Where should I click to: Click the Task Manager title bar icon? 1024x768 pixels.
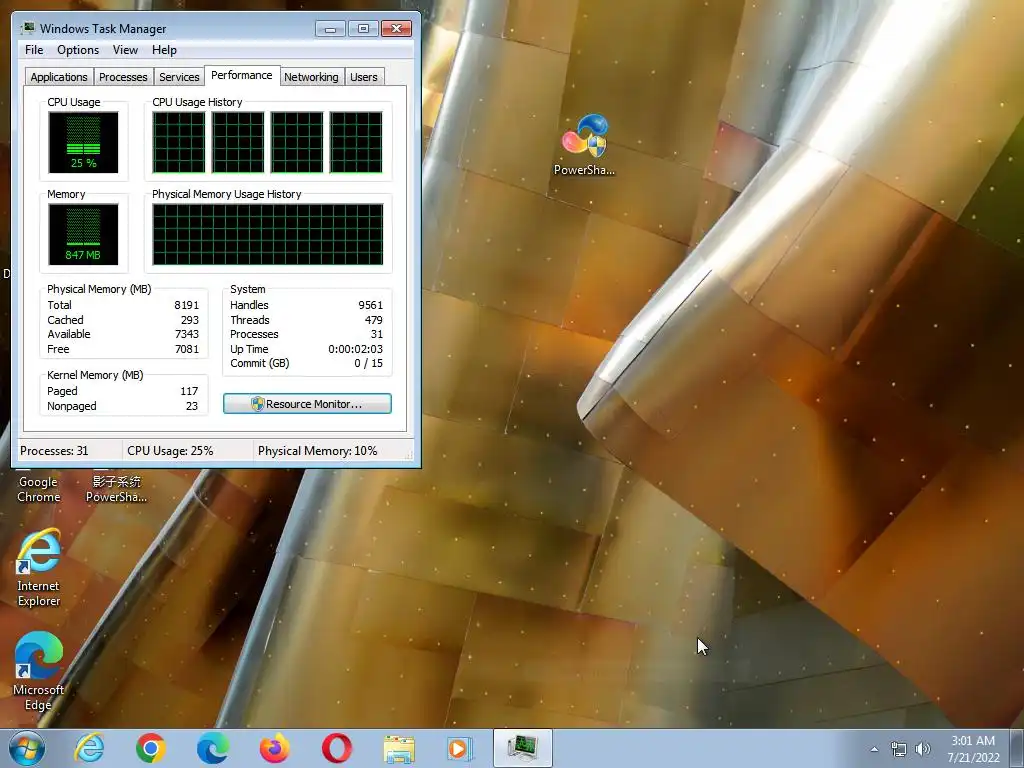27,28
